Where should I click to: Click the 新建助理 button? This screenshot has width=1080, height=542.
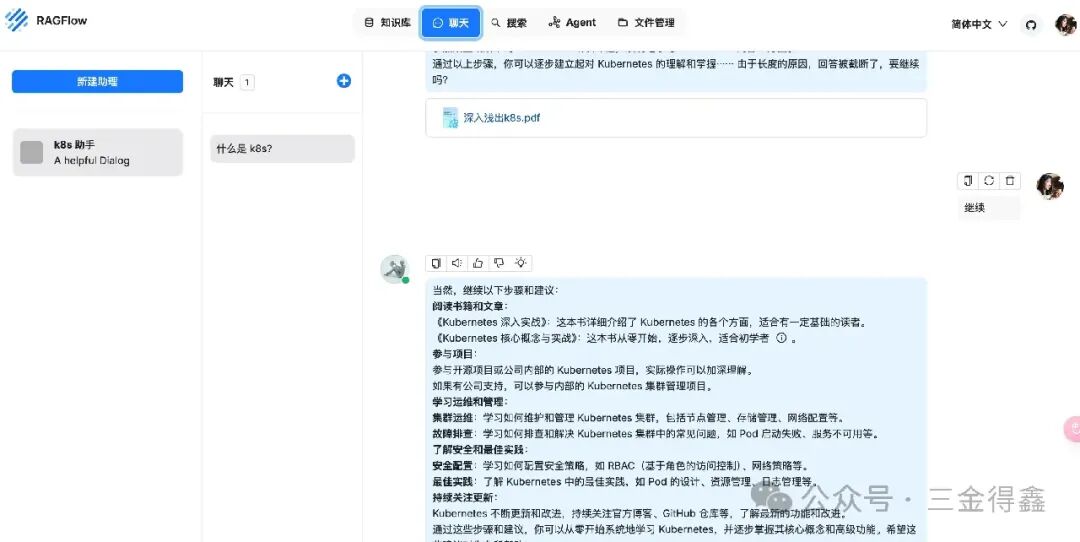97,81
